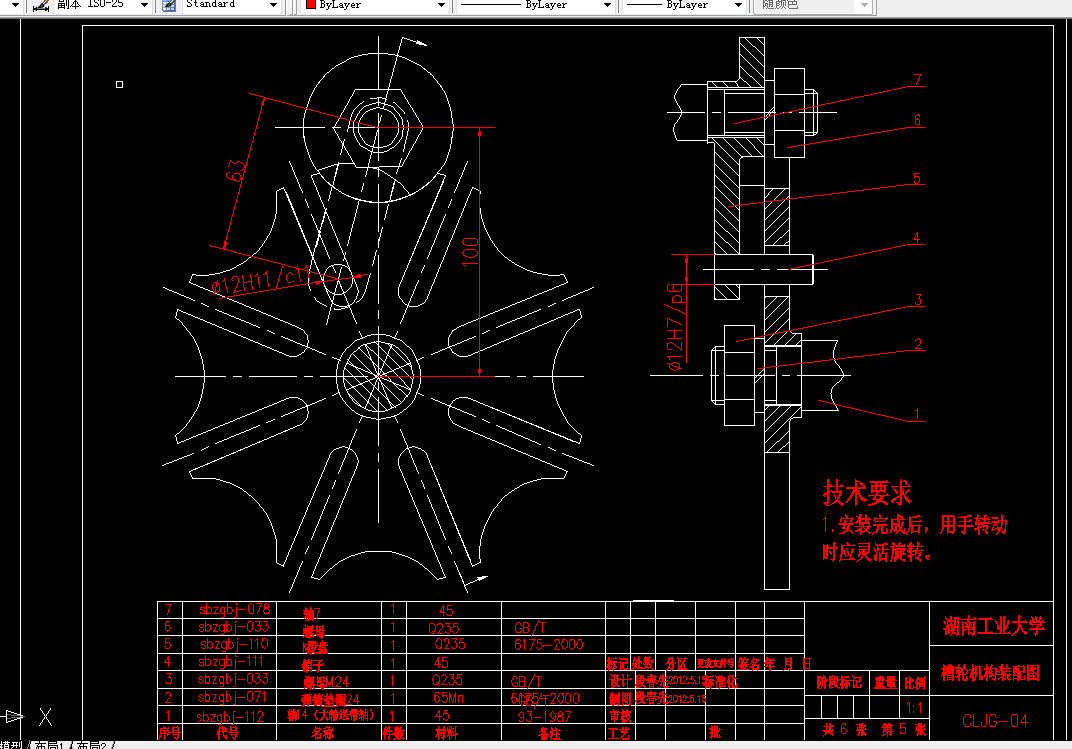Open the leftmost toolbar dropdown arrow
Image resolution: width=1072 pixels, height=749 pixels.
[x=15, y=5]
